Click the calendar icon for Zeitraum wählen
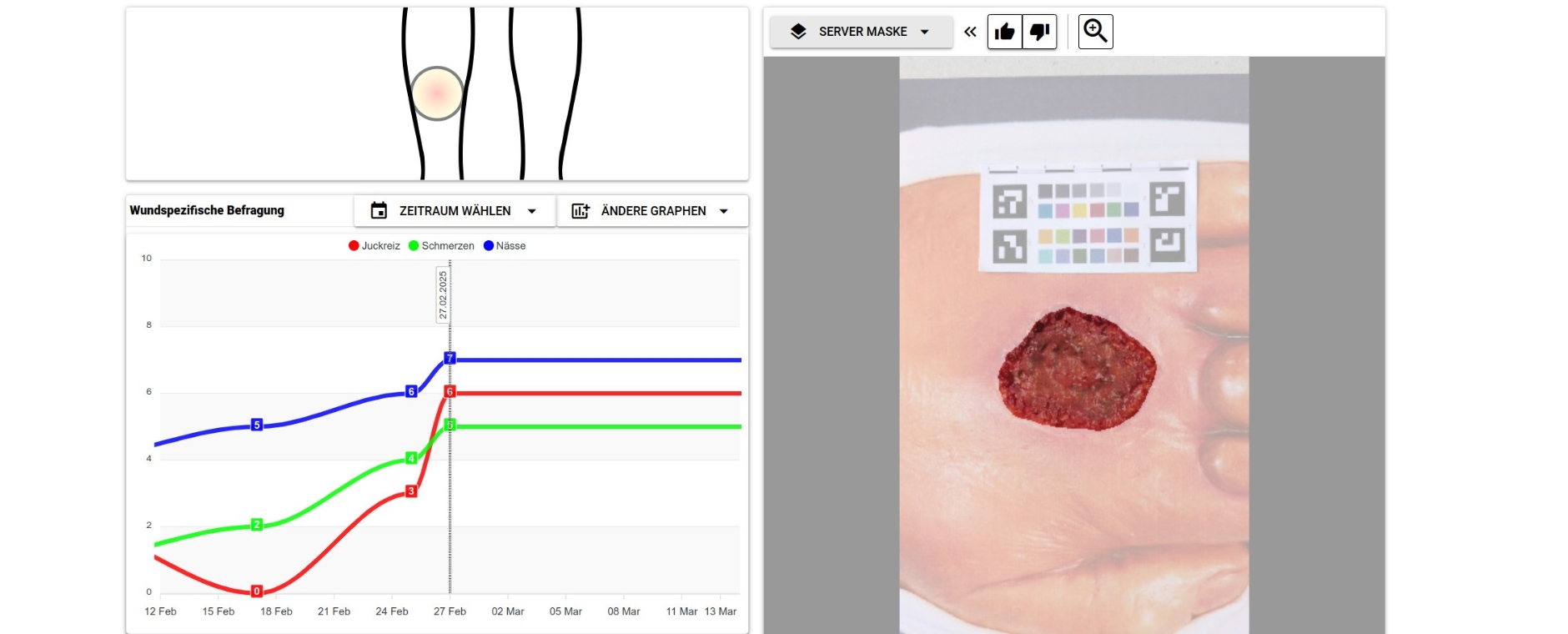The width and height of the screenshot is (1568, 634). click(x=379, y=211)
